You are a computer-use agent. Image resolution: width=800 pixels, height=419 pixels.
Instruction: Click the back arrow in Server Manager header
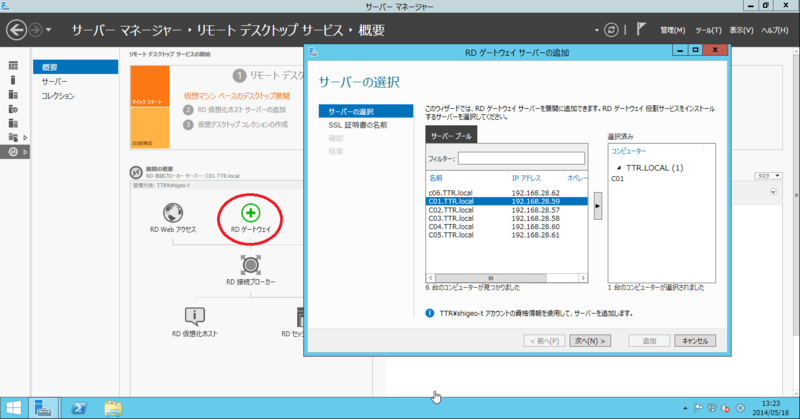point(16,30)
